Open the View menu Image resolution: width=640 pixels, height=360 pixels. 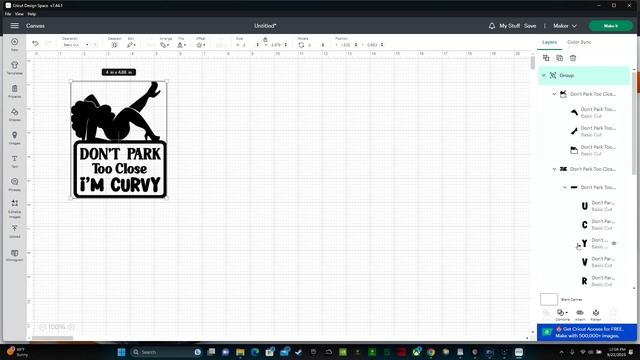pyautogui.click(x=19, y=14)
